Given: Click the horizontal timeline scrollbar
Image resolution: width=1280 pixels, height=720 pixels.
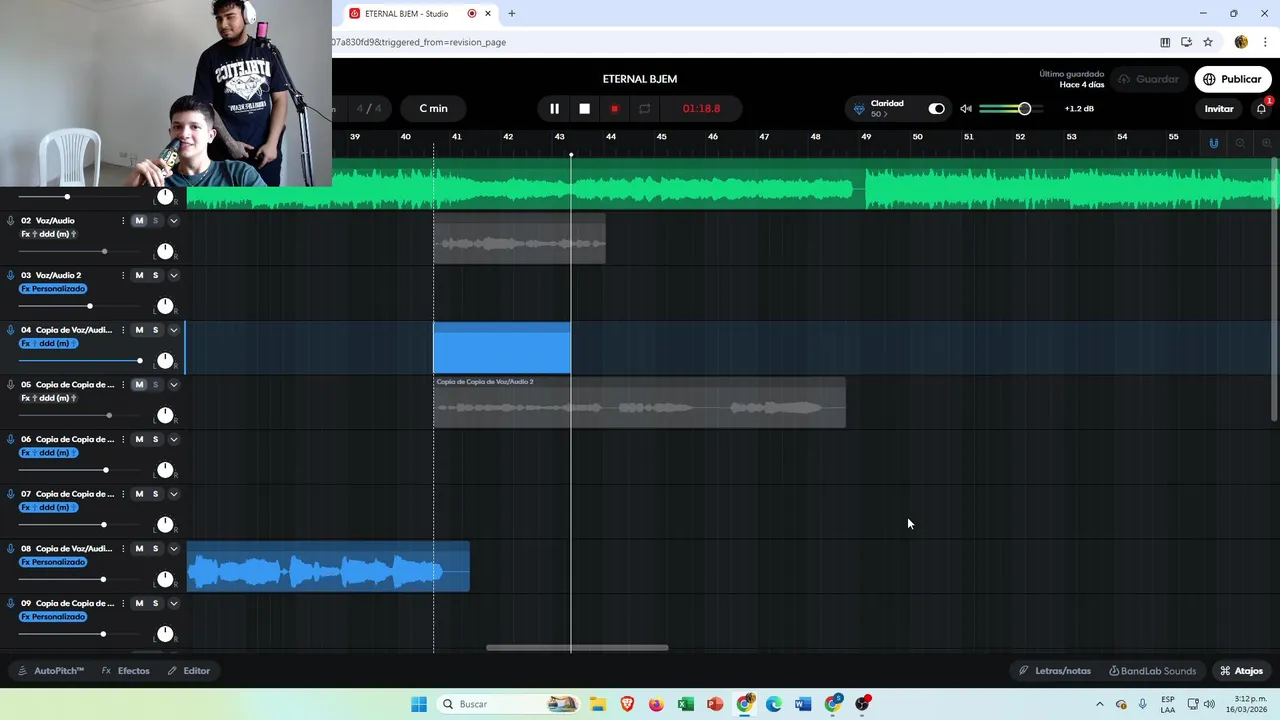Looking at the screenshot, I should coord(577,647).
